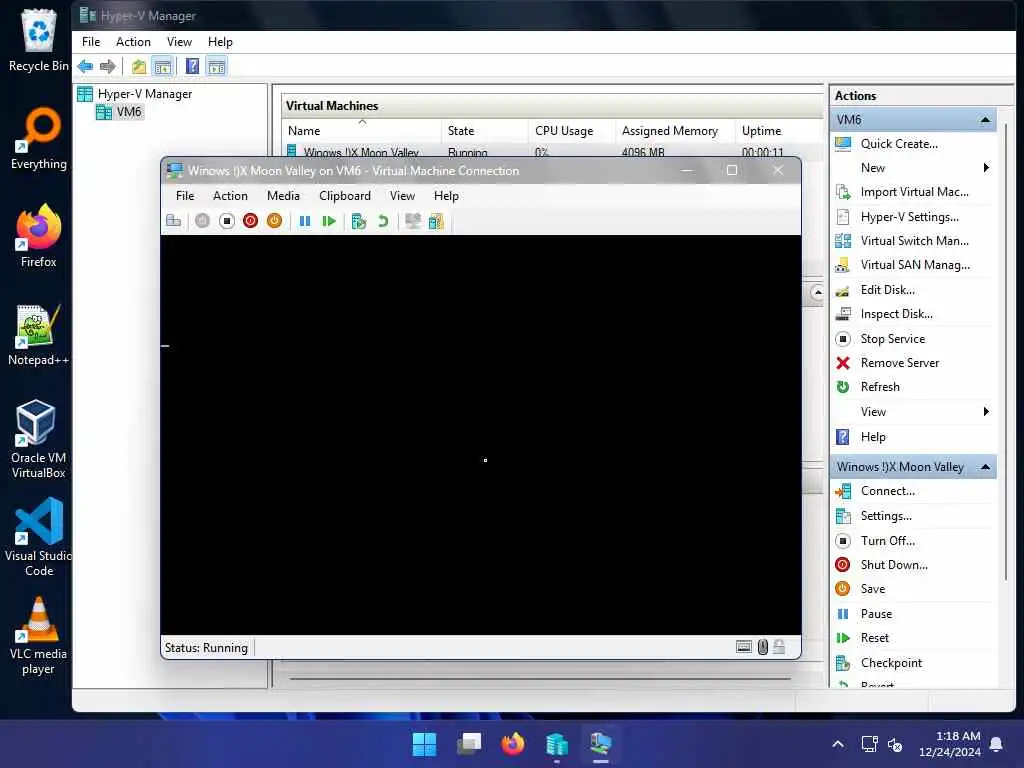Open Help menu in VM Connection window
Viewport: 1024px width, 768px height.
coord(446,196)
